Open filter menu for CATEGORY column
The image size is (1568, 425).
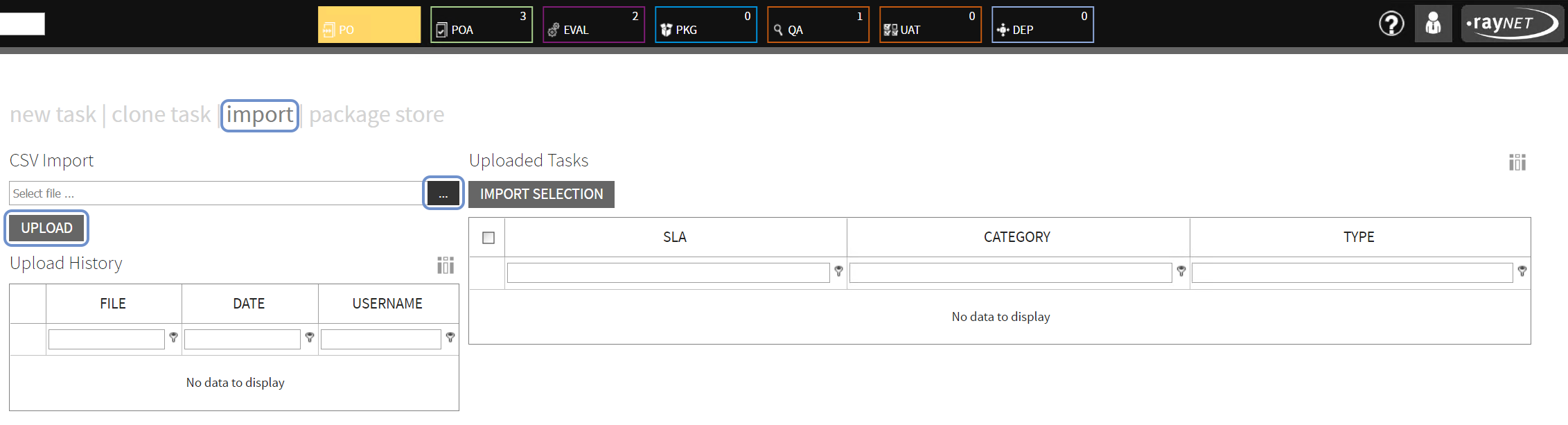click(x=1181, y=271)
